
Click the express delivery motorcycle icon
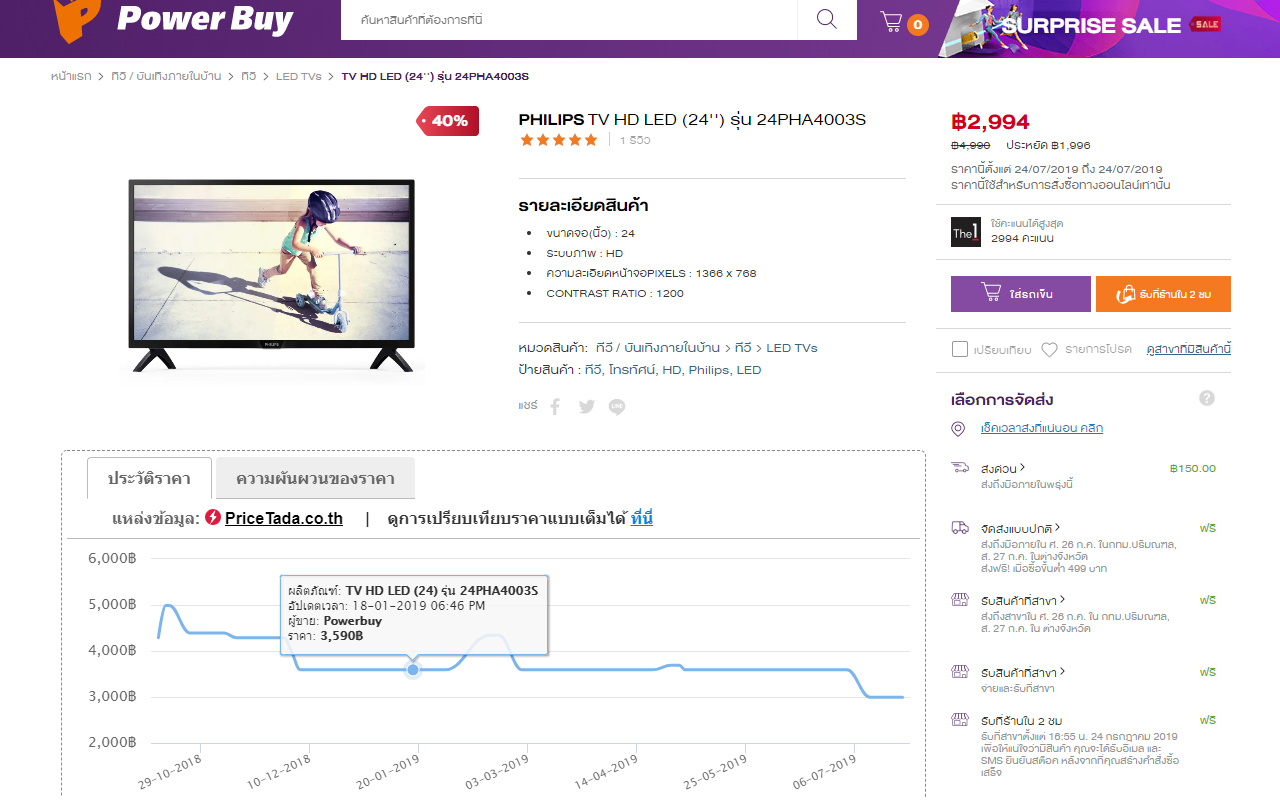pos(960,468)
